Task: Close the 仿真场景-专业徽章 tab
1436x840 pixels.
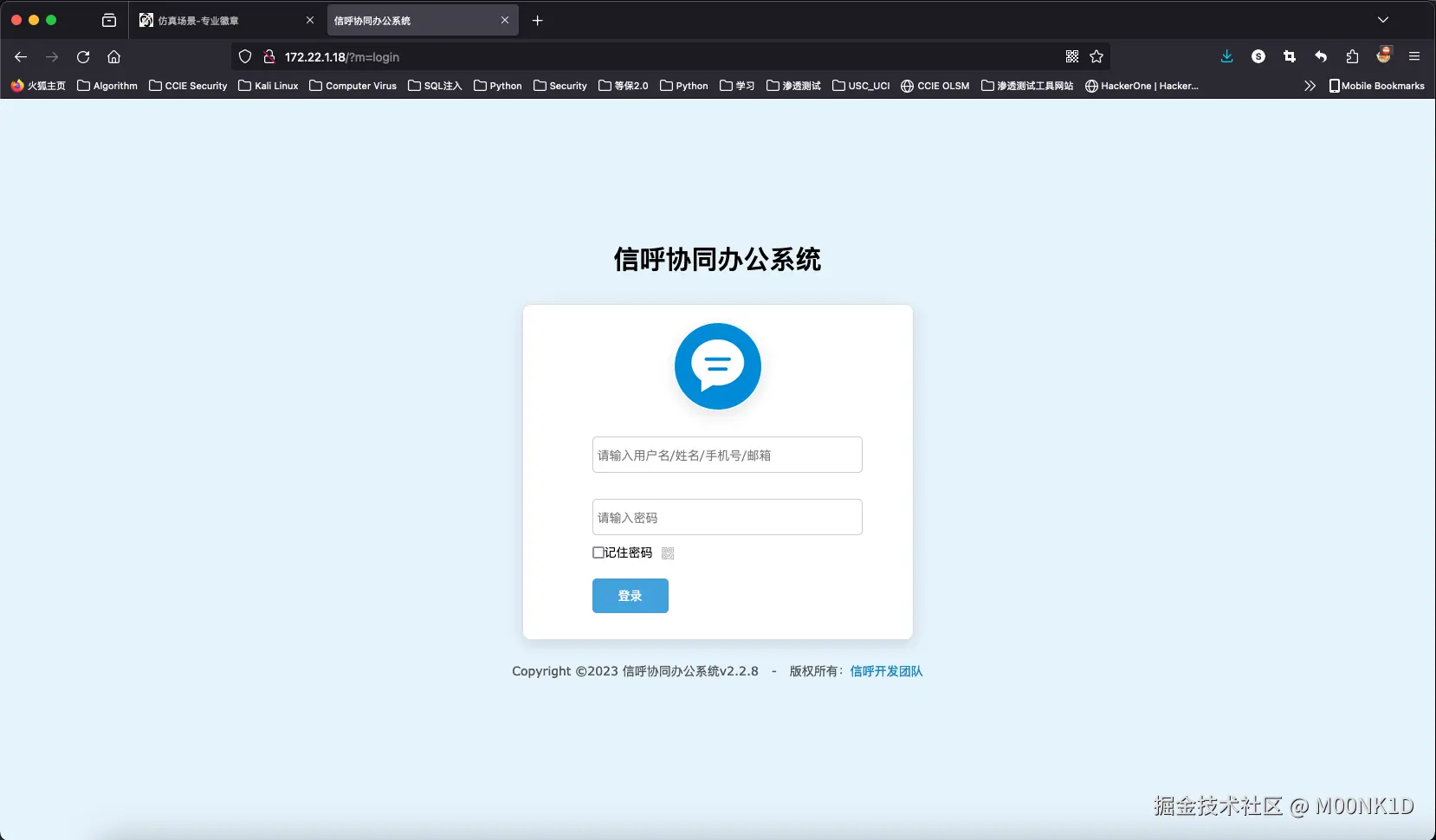Action: [x=310, y=20]
